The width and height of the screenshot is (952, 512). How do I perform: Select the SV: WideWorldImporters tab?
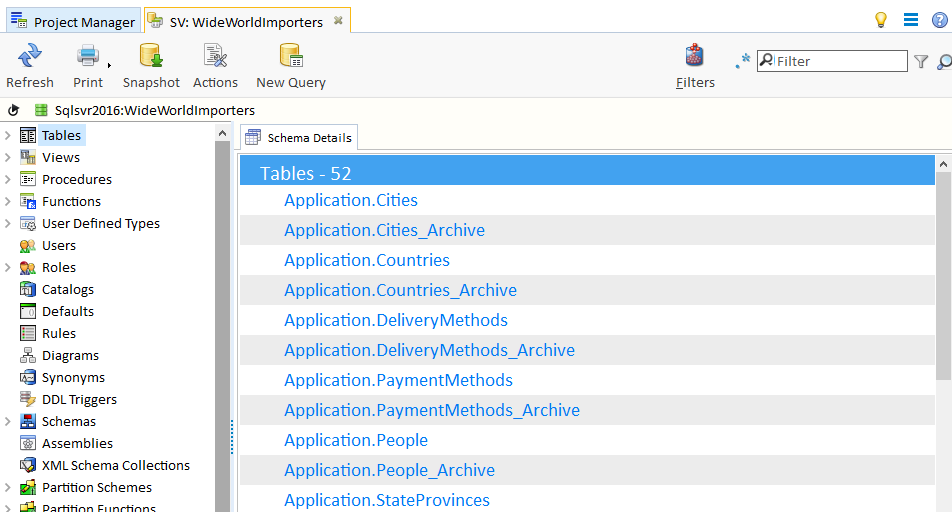(246, 22)
